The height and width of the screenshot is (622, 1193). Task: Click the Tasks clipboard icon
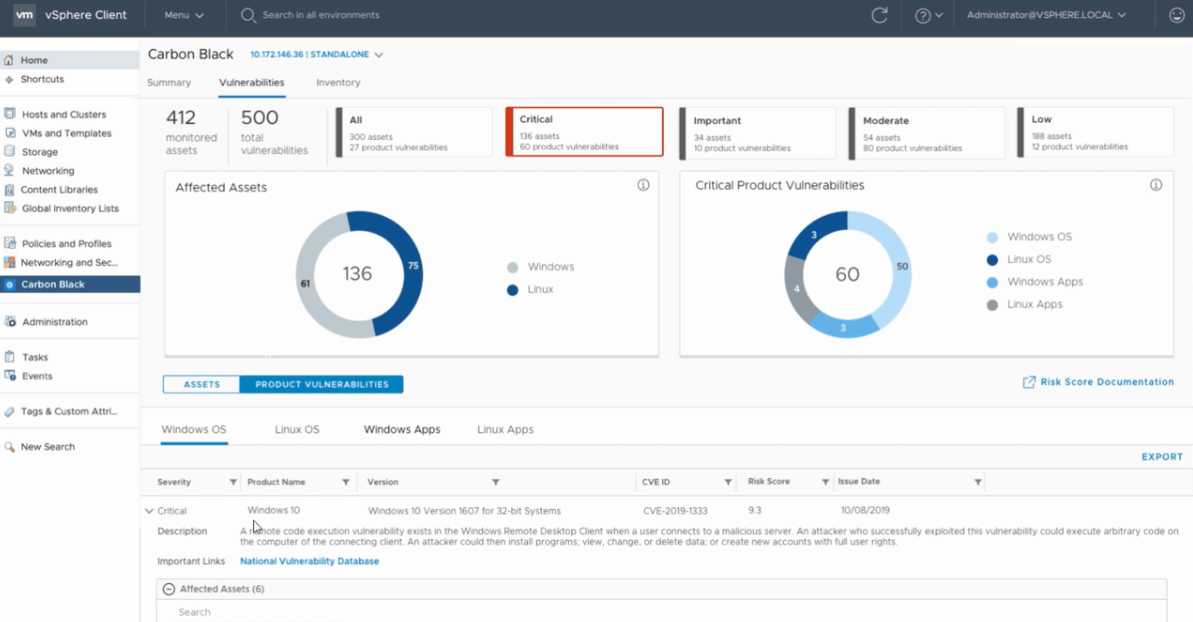[10, 357]
